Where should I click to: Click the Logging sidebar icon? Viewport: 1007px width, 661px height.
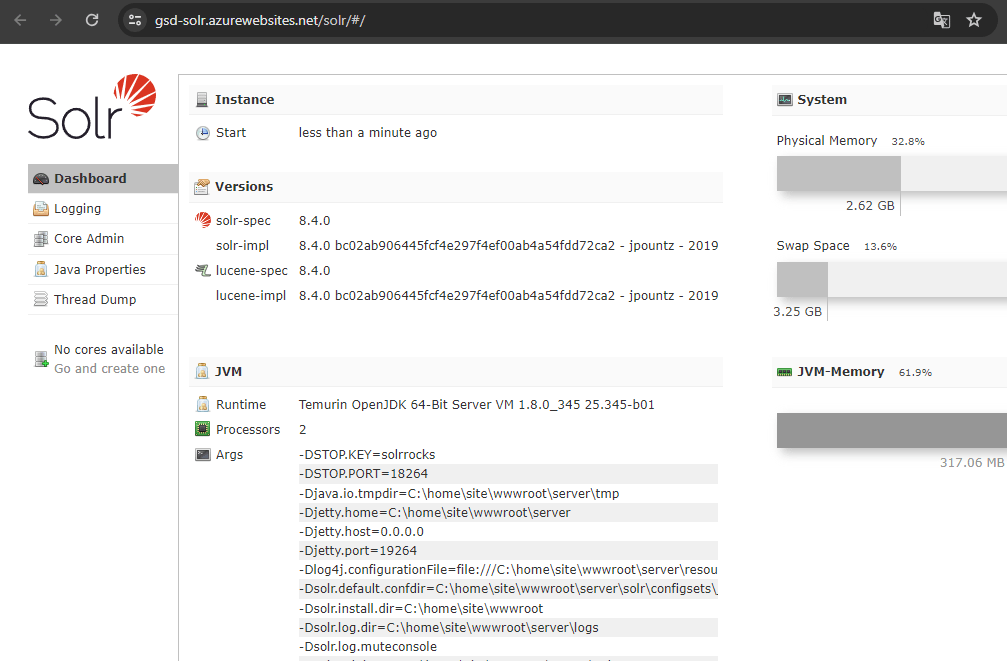[x=41, y=209]
